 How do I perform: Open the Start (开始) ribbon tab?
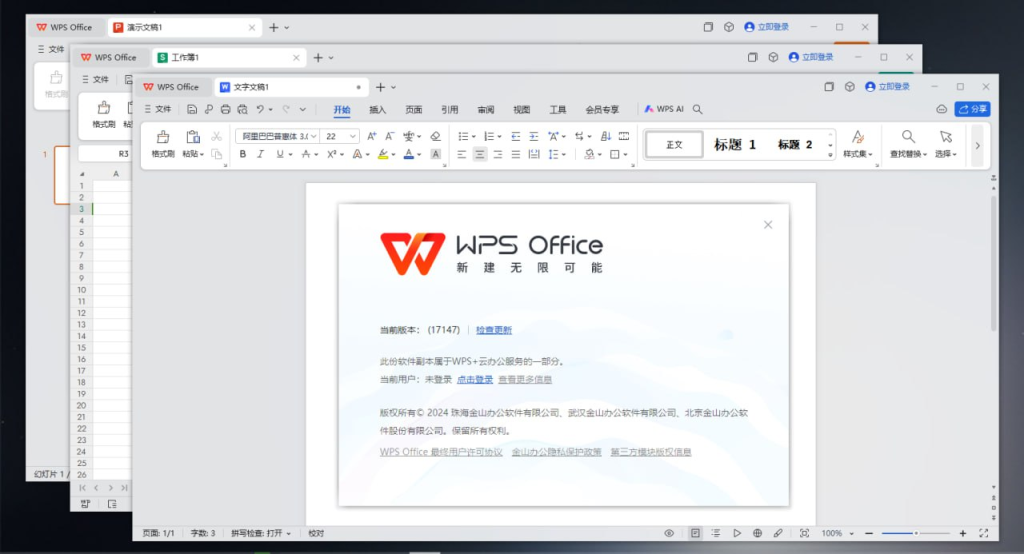[342, 110]
